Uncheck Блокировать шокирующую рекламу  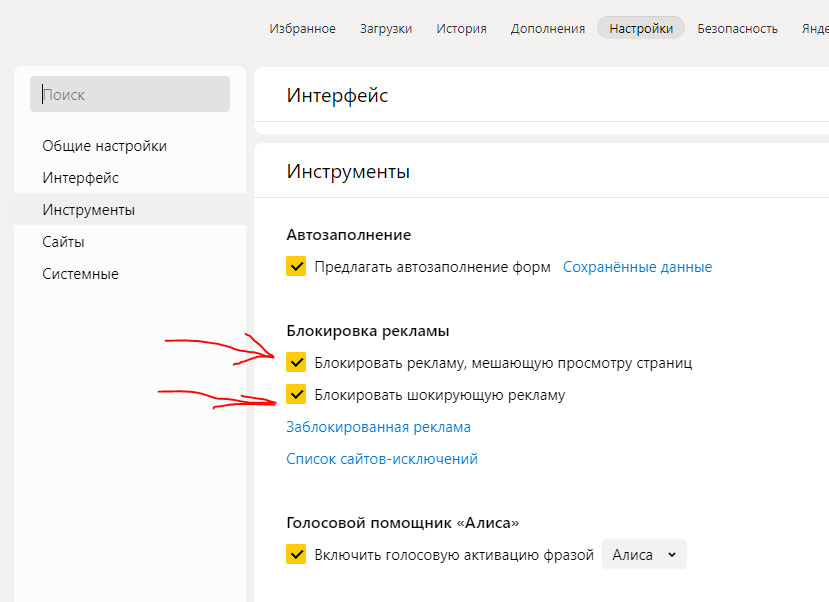point(296,394)
